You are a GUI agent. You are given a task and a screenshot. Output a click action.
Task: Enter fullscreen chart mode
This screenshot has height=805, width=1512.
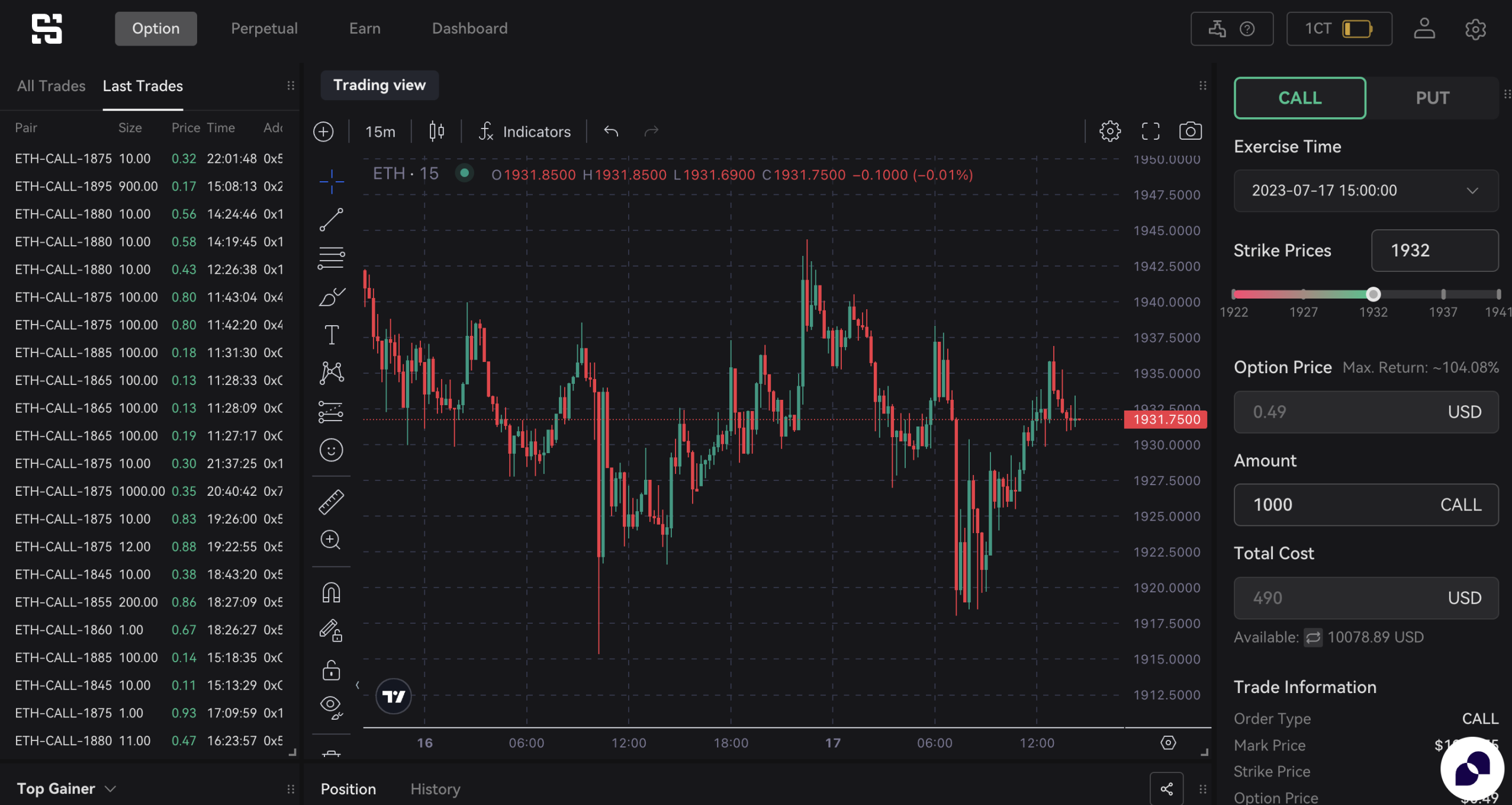tap(1150, 131)
